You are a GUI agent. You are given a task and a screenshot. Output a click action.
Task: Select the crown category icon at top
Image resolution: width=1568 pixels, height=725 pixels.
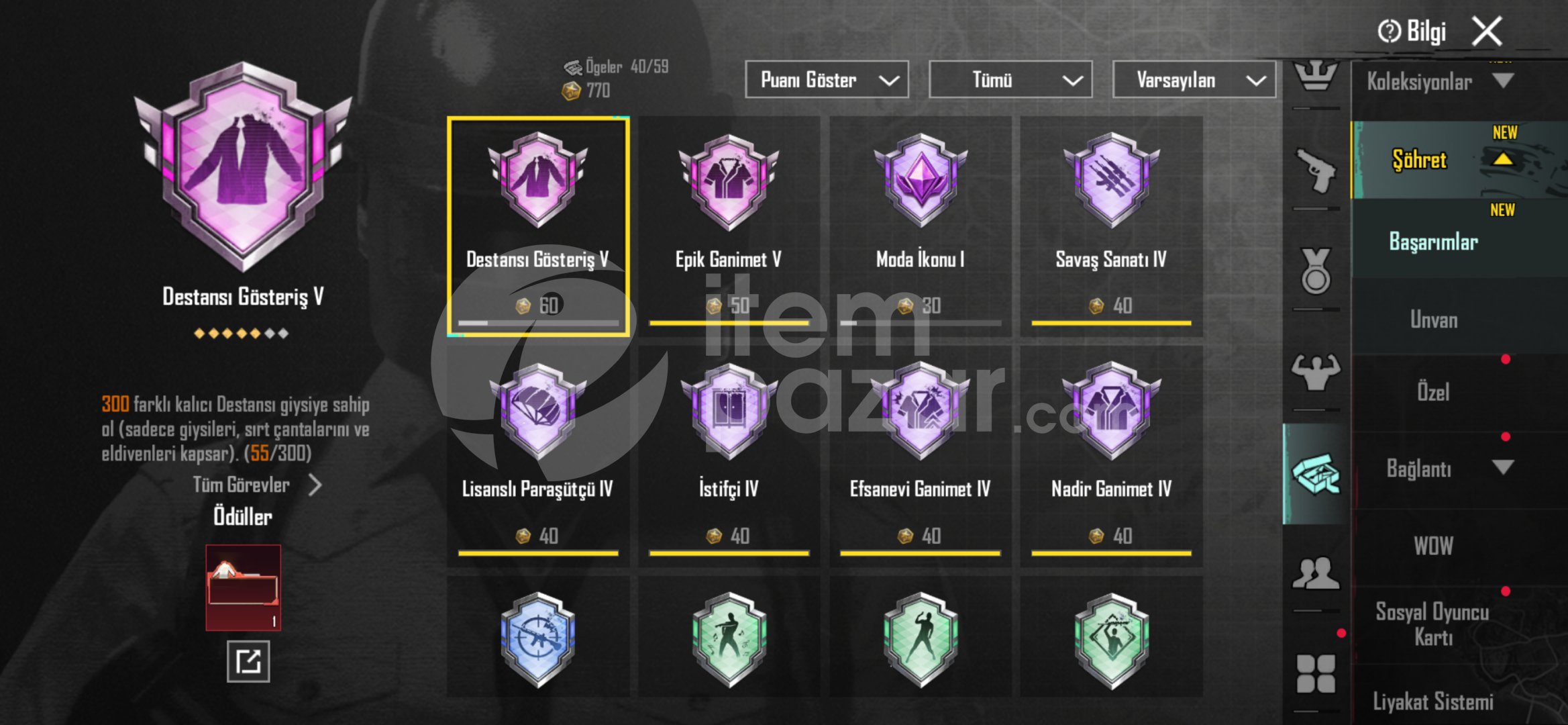click(x=1316, y=75)
